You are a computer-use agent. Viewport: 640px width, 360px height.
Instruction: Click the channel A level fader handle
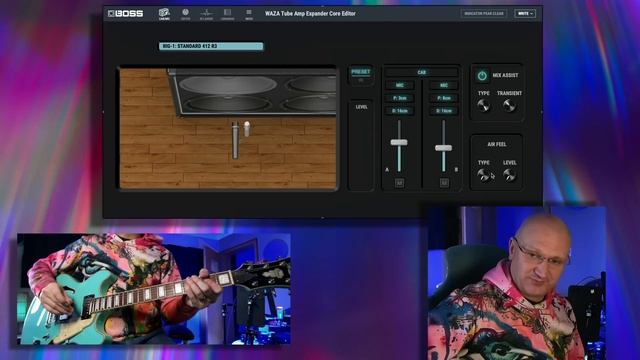399,142
